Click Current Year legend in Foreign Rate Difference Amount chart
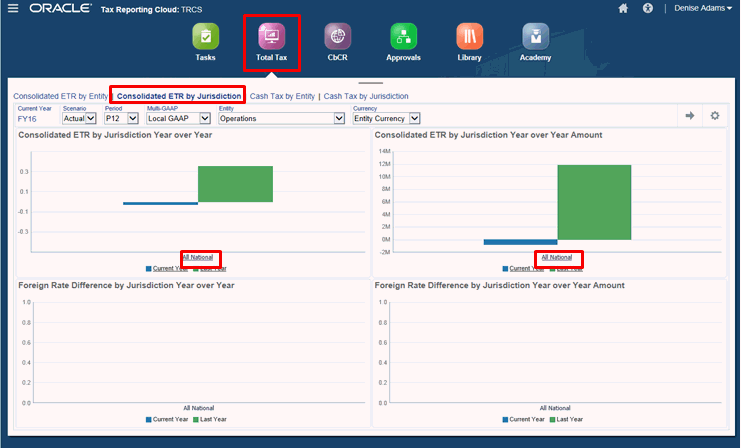741x448 pixels. pyautogui.click(x=523, y=419)
